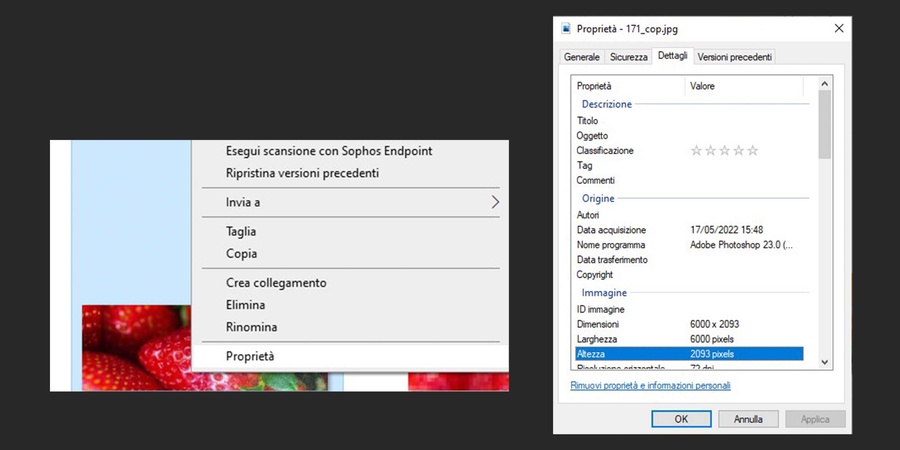Give a five-star Classificazione rating
This screenshot has height=450, width=900.
click(x=753, y=151)
